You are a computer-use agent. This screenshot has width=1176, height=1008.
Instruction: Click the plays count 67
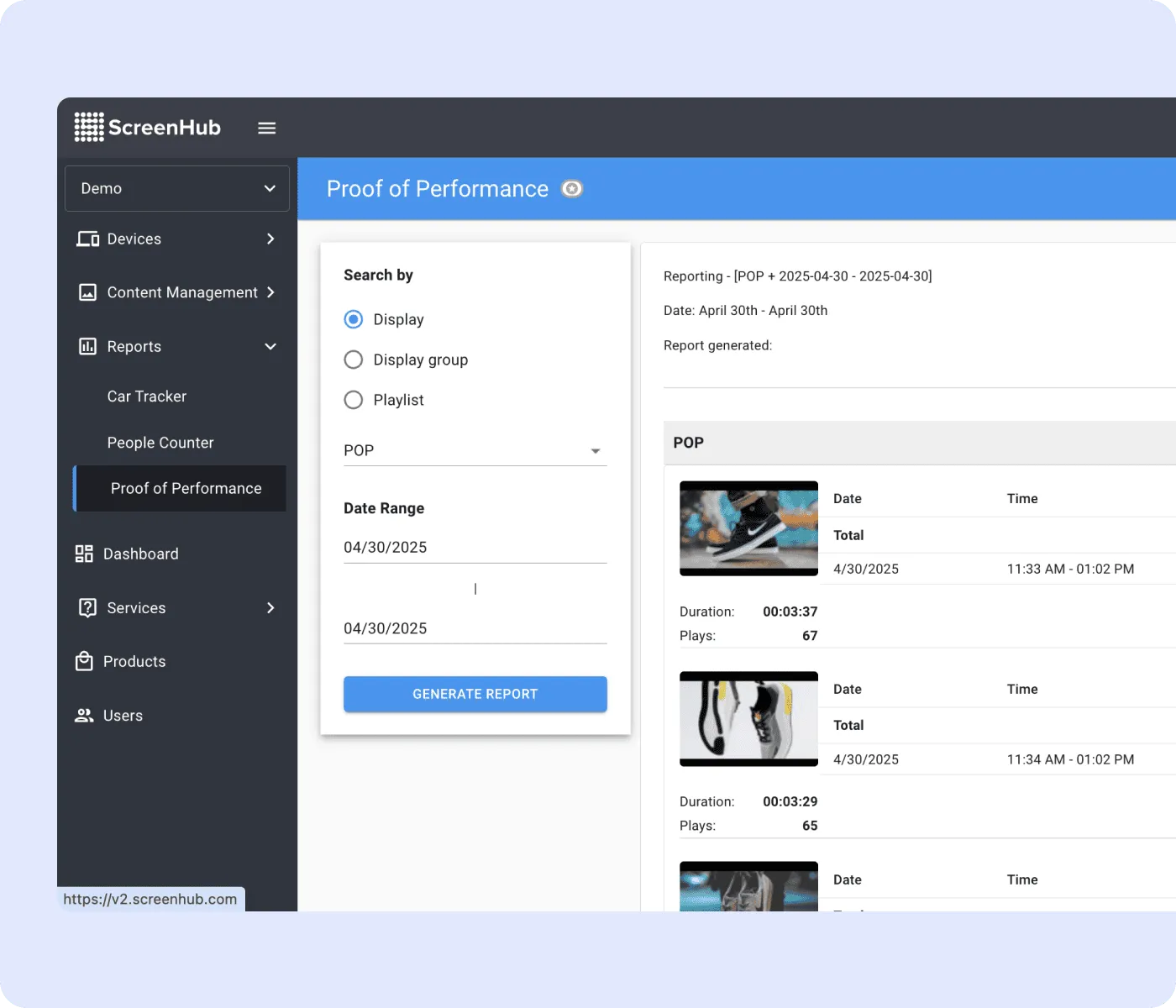point(810,636)
